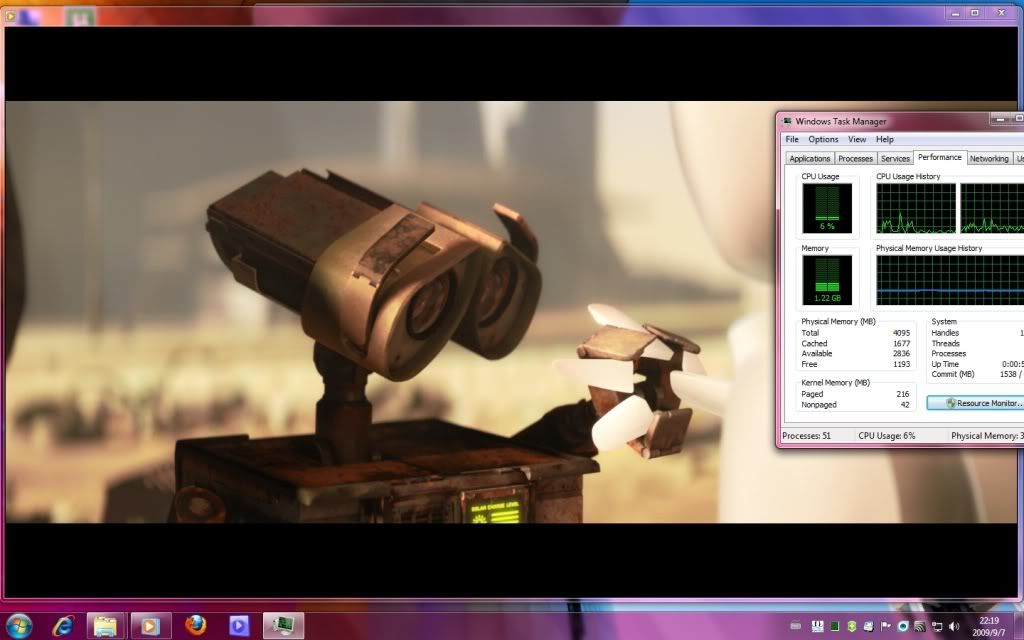Select the Services tab
The height and width of the screenshot is (640, 1024).
pos(895,159)
